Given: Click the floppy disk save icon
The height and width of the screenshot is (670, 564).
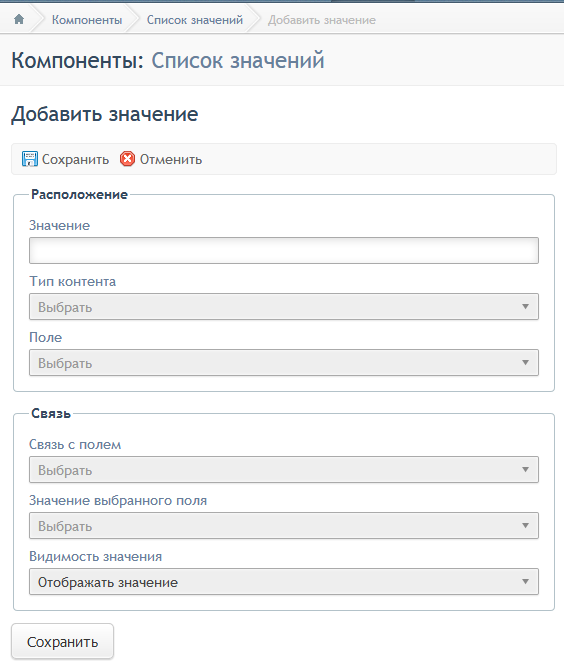Looking at the screenshot, I should click(29, 159).
